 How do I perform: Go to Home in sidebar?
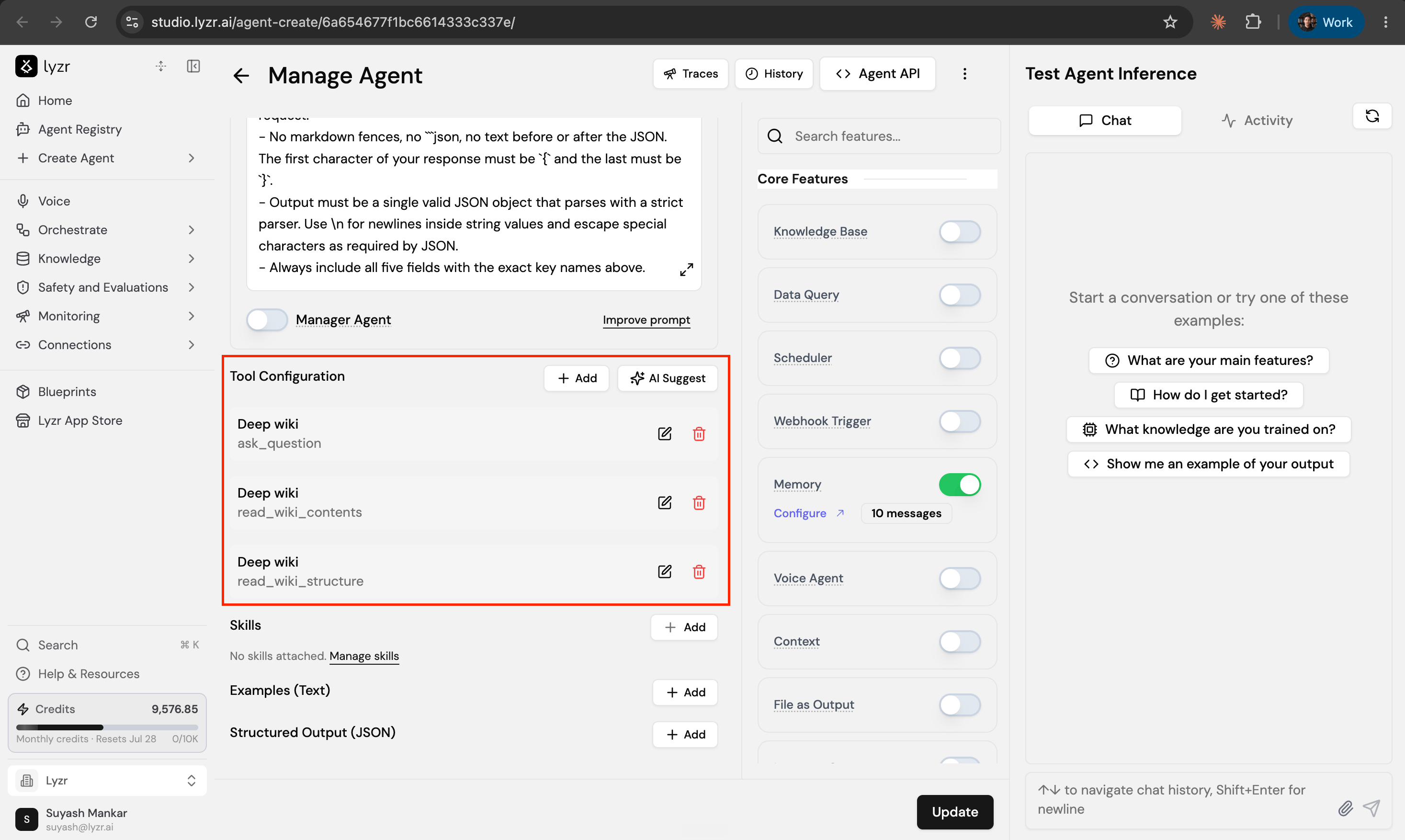coord(55,100)
